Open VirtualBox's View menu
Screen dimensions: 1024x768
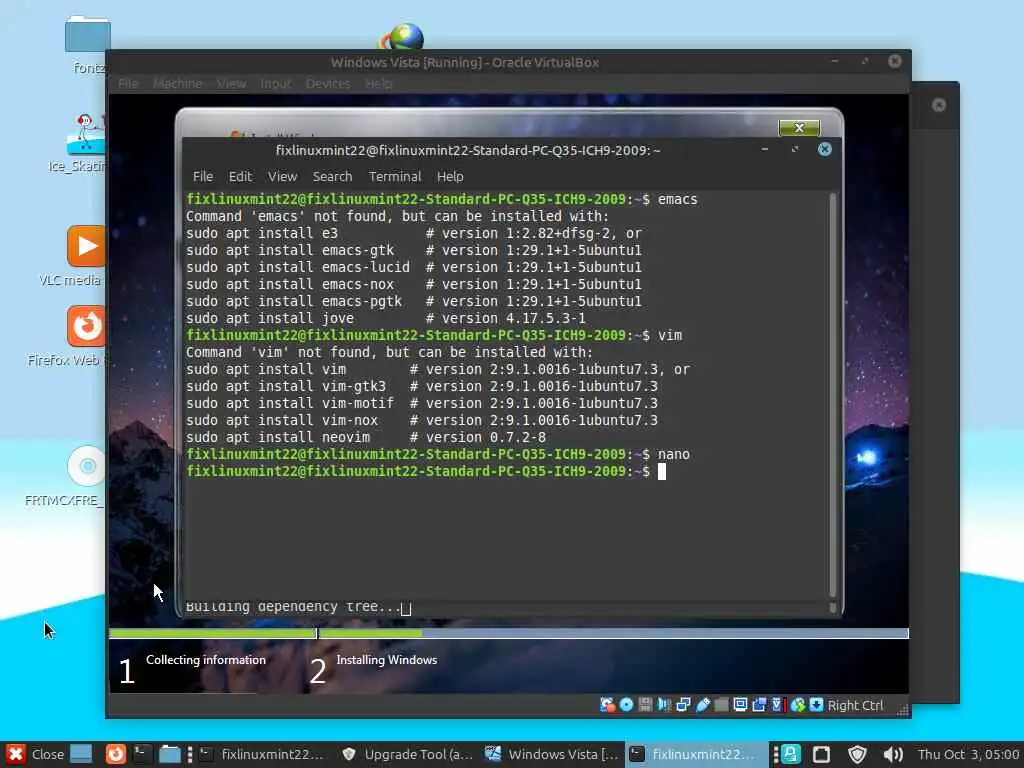pos(231,84)
